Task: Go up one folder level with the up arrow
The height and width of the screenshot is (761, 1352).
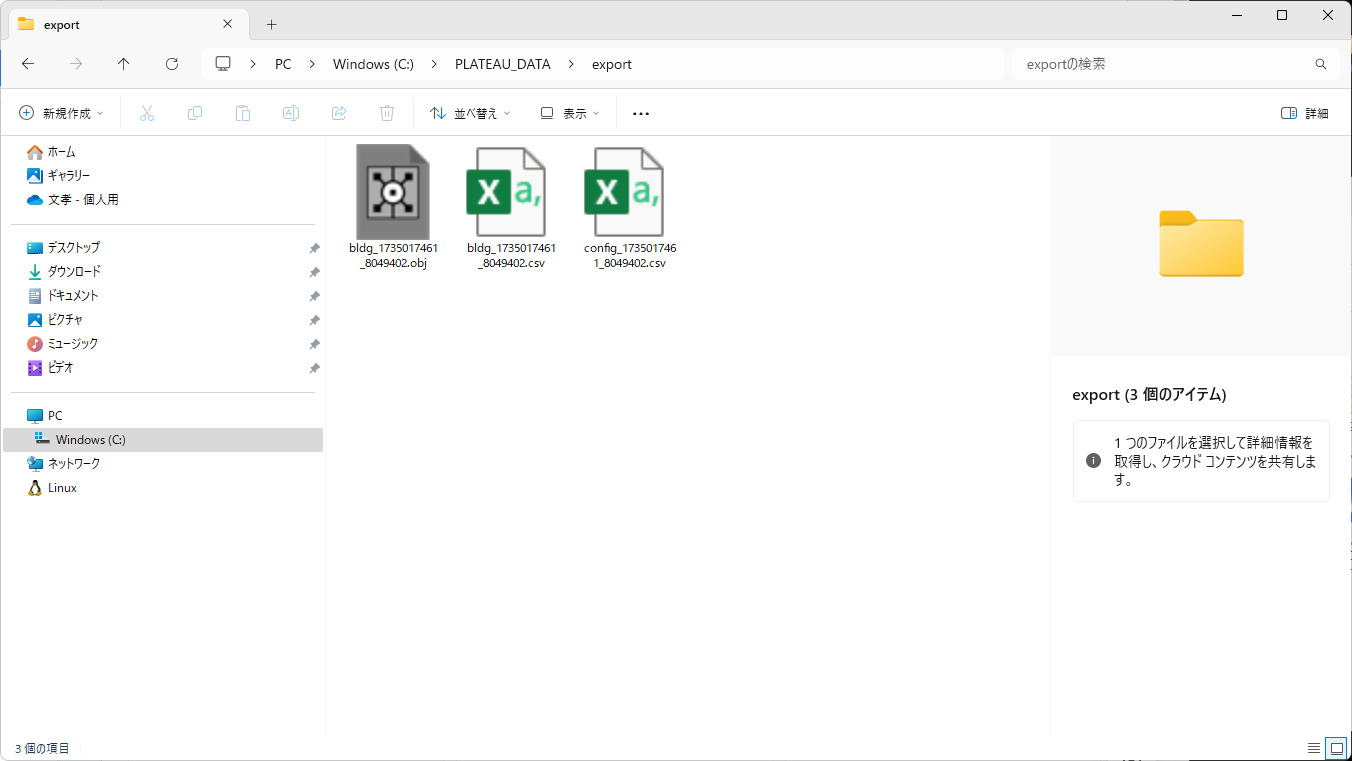Action: pos(124,64)
